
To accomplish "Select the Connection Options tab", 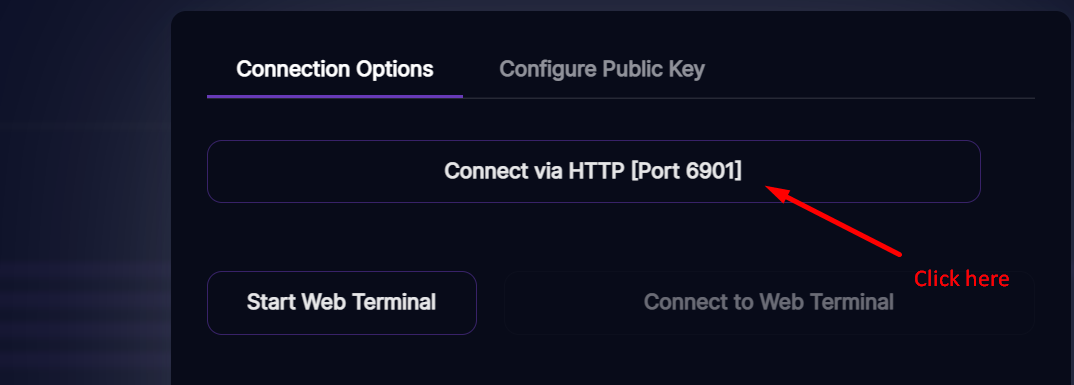I will pos(334,69).
